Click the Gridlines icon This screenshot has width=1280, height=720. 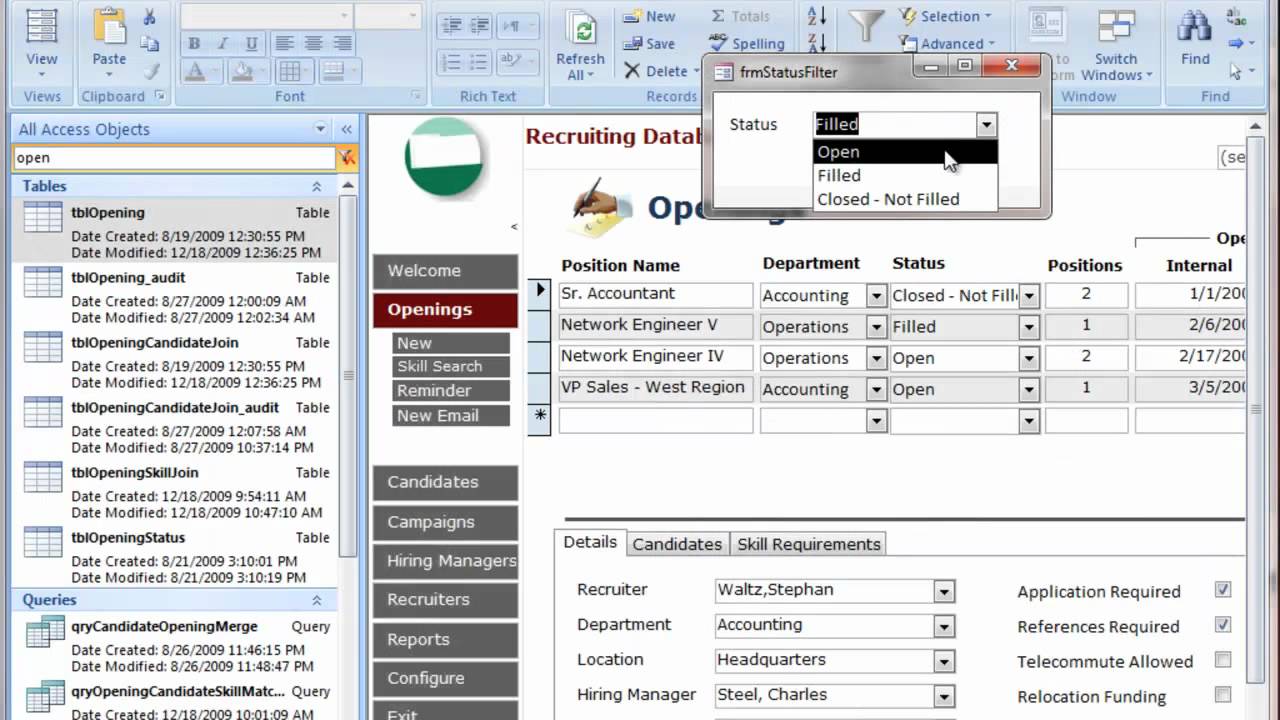click(x=289, y=71)
